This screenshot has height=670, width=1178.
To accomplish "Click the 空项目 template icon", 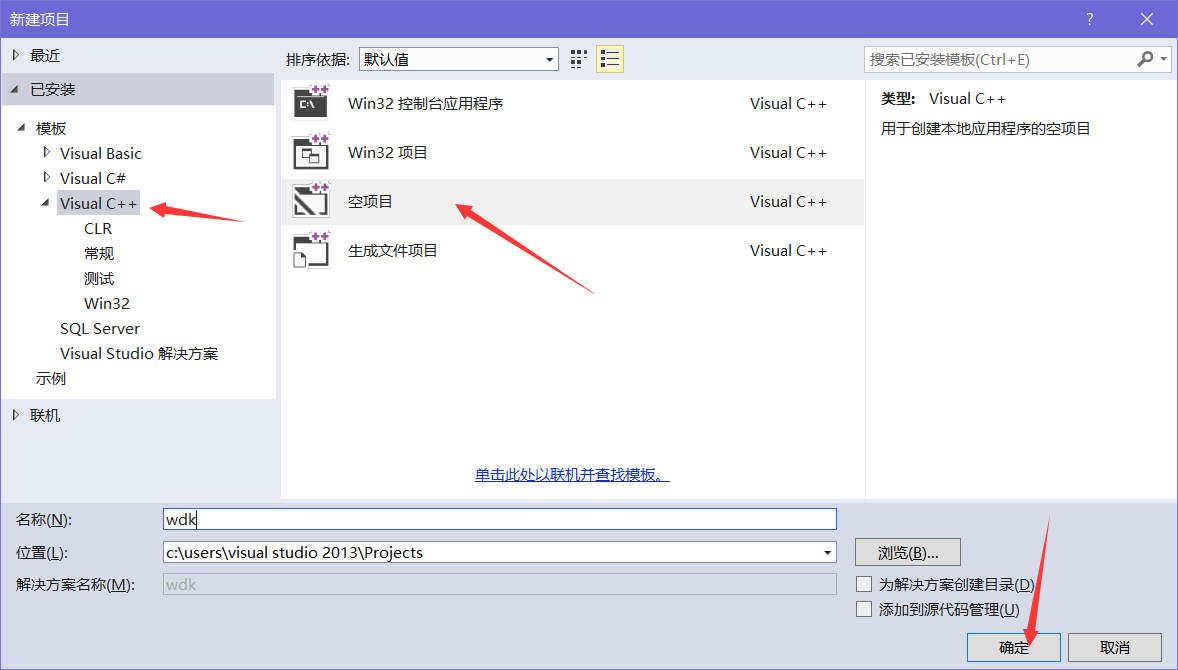I will click(x=311, y=201).
